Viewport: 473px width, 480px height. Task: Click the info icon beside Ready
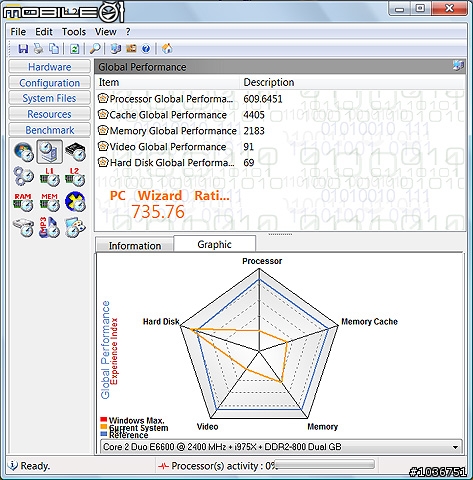click(x=13, y=465)
